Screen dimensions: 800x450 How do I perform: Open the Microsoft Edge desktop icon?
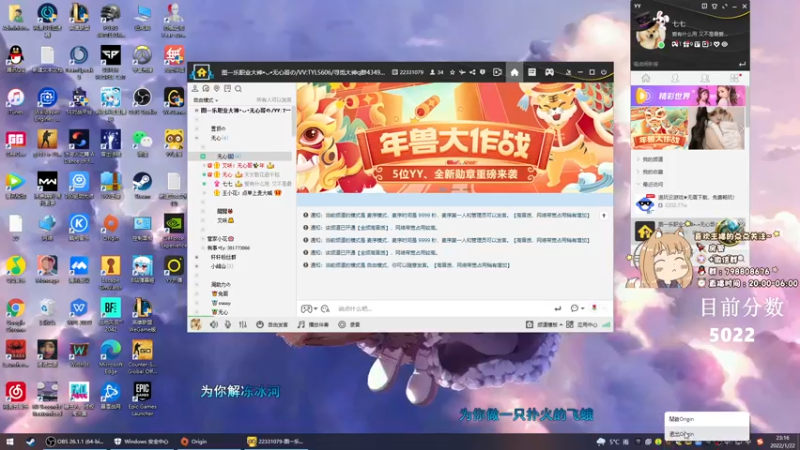point(110,354)
